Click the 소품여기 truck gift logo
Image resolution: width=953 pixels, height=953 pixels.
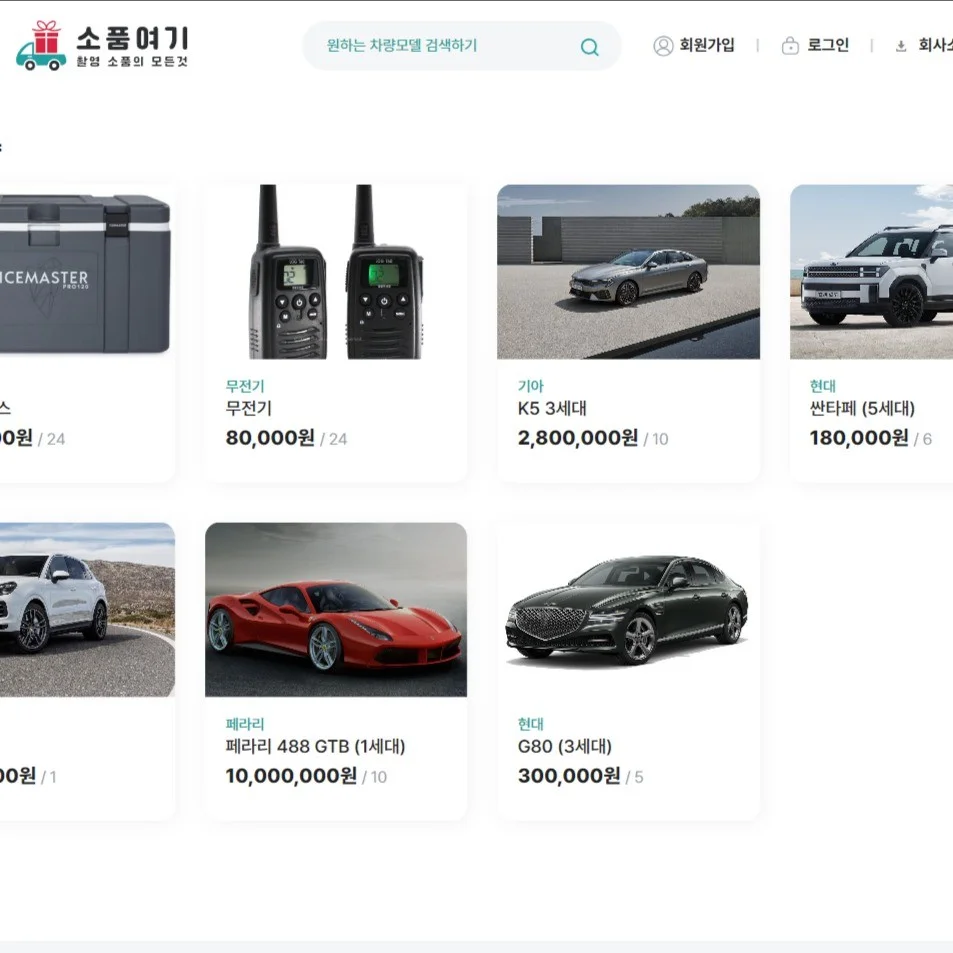[41, 46]
